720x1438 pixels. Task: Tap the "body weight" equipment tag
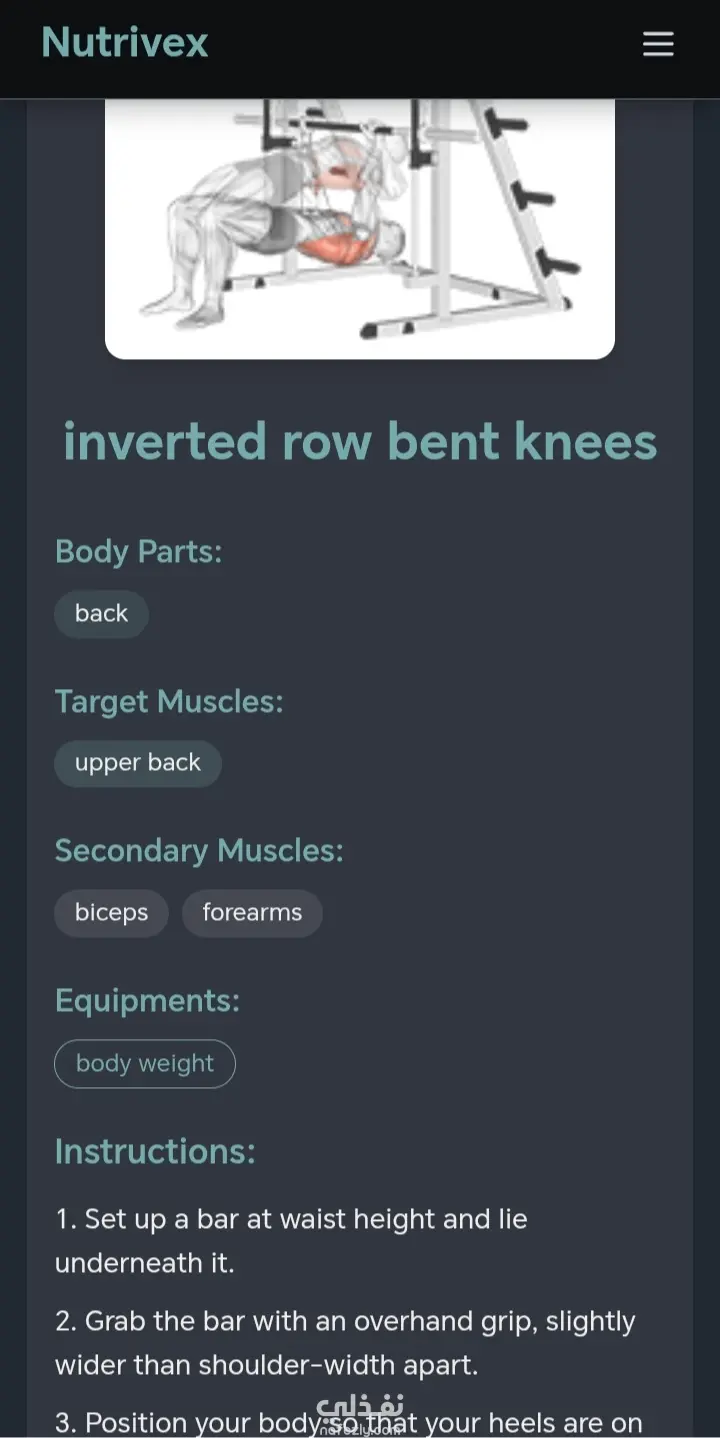[x=145, y=1063]
